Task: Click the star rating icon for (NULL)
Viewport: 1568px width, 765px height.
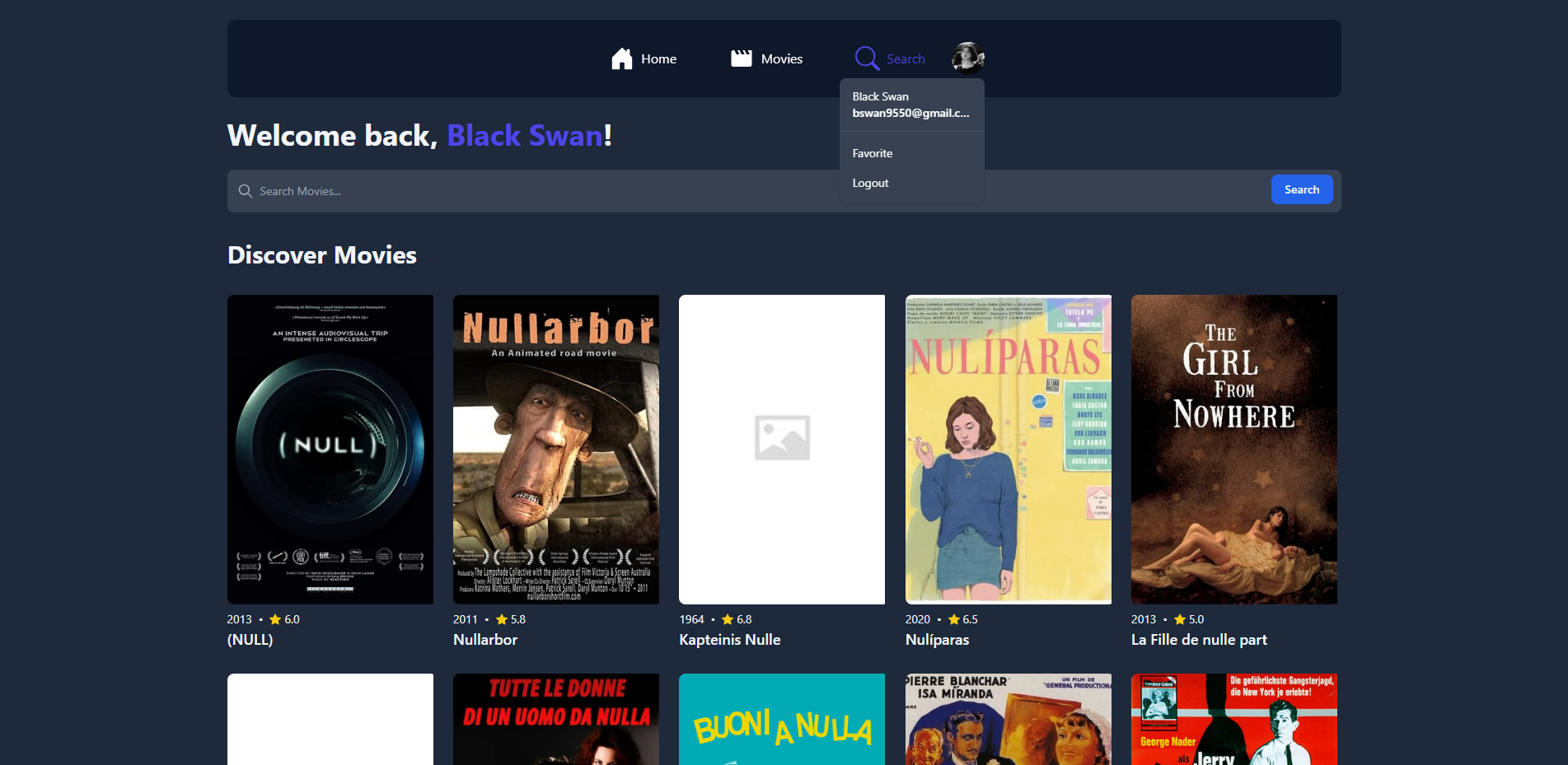Action: tap(275, 619)
